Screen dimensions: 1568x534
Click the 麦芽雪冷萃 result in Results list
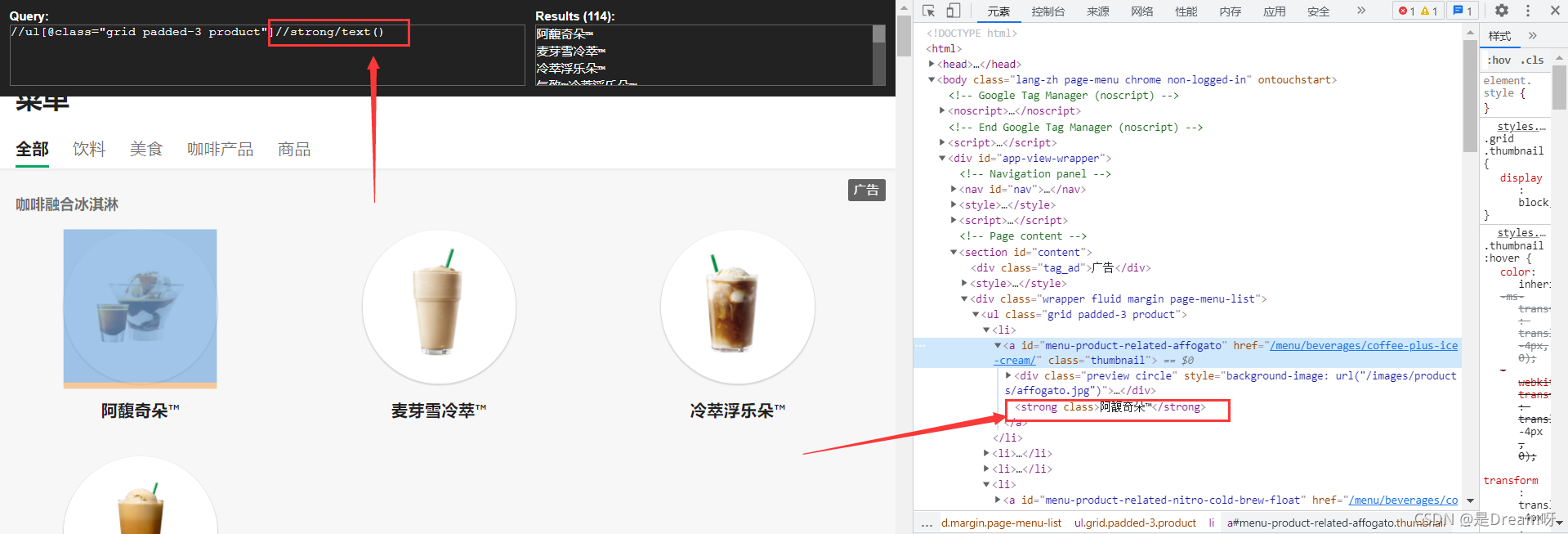click(570, 51)
